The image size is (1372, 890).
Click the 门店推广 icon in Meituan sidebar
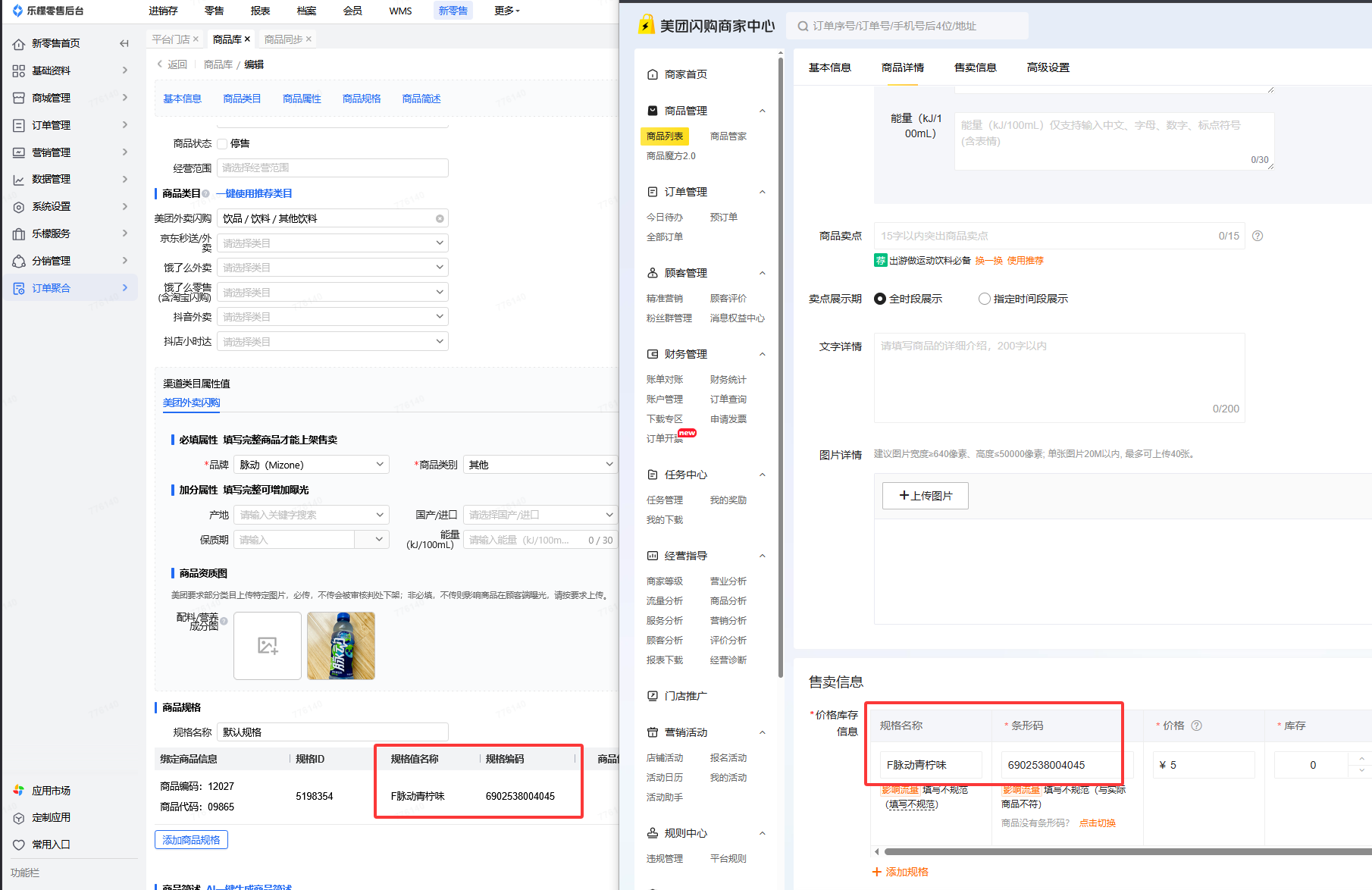coord(653,696)
